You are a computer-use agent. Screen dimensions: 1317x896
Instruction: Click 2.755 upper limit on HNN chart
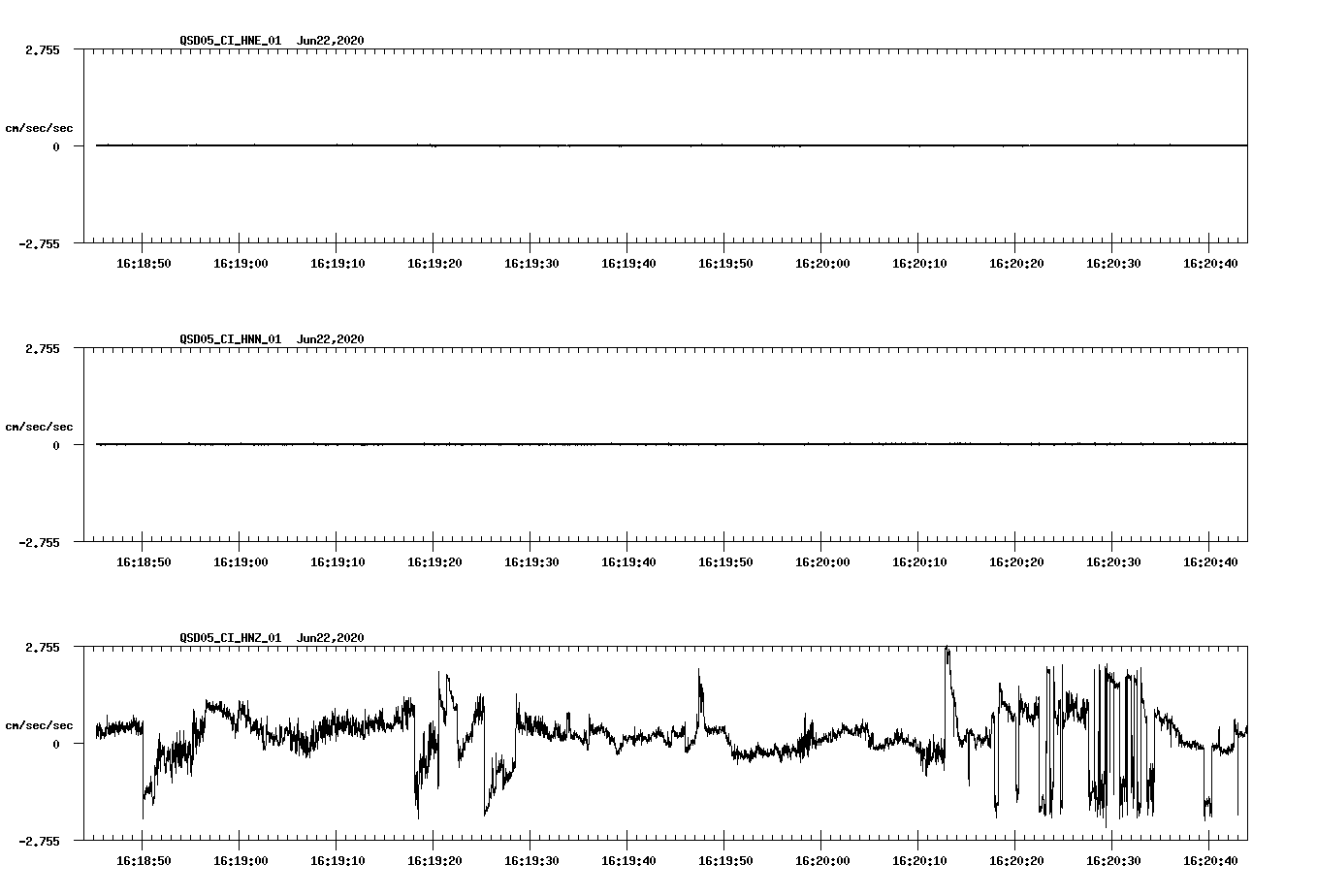click(43, 348)
